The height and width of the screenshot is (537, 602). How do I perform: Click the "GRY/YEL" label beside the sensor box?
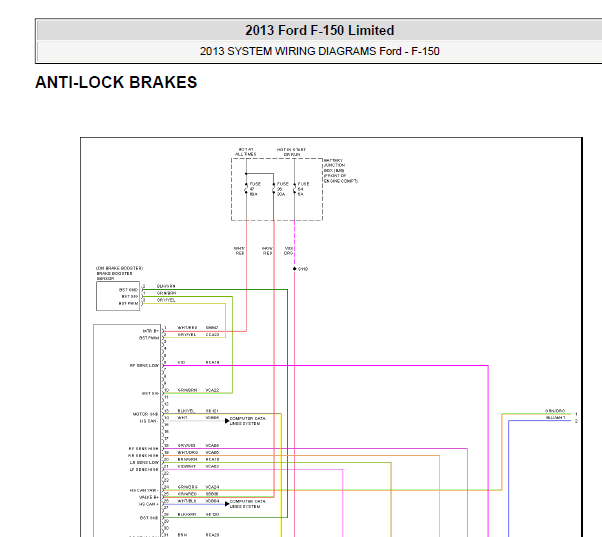(166, 300)
